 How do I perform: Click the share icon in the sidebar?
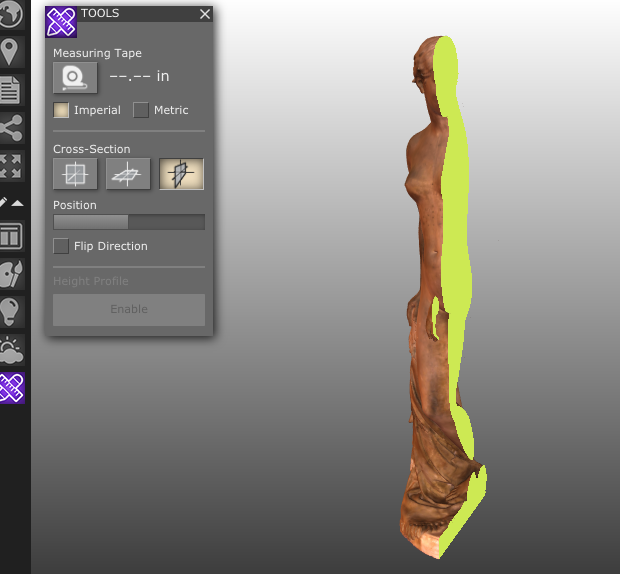pyautogui.click(x=11, y=128)
